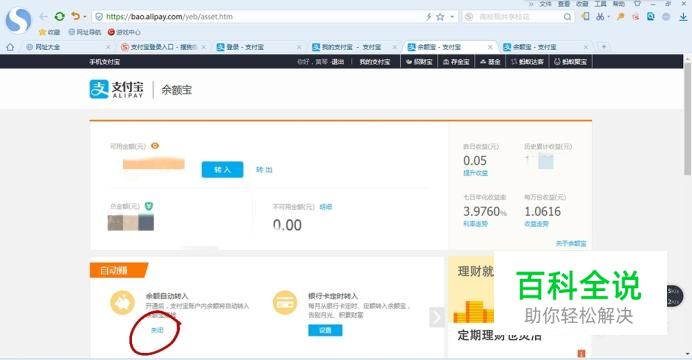This screenshot has width=692, height=360.
Task: Open 基金 in the dark nav bar
Action: coord(490,62)
